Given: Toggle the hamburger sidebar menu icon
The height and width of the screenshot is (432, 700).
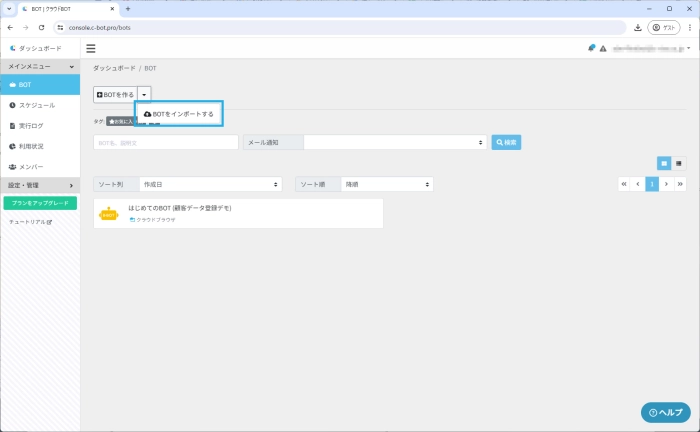Looking at the screenshot, I should [x=91, y=48].
